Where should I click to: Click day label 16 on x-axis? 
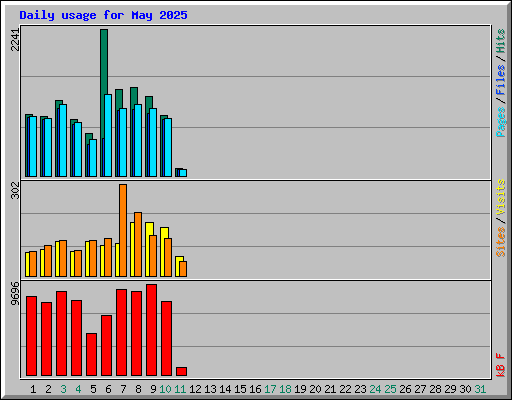[x=255, y=389]
